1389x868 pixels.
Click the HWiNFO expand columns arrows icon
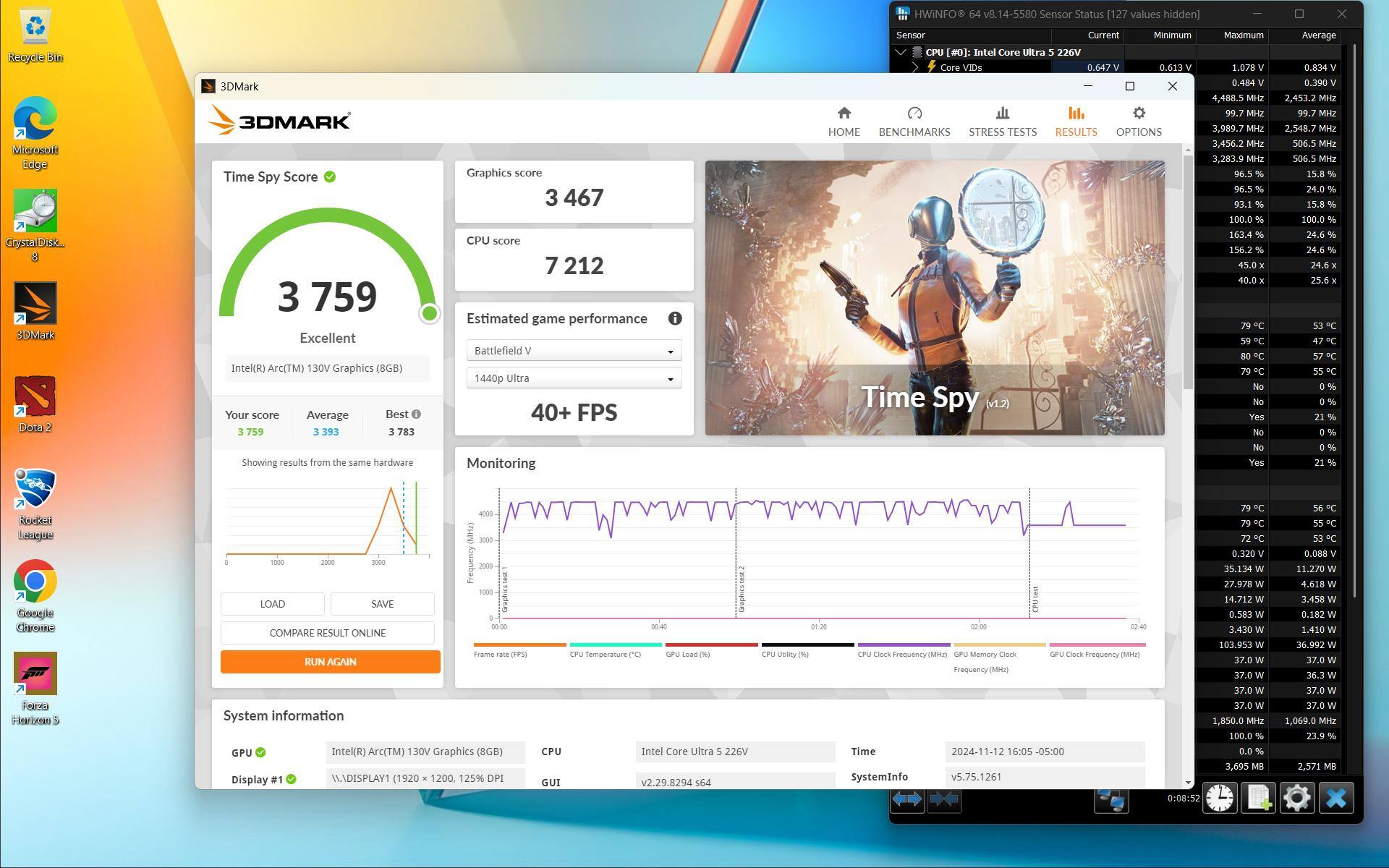(x=906, y=799)
